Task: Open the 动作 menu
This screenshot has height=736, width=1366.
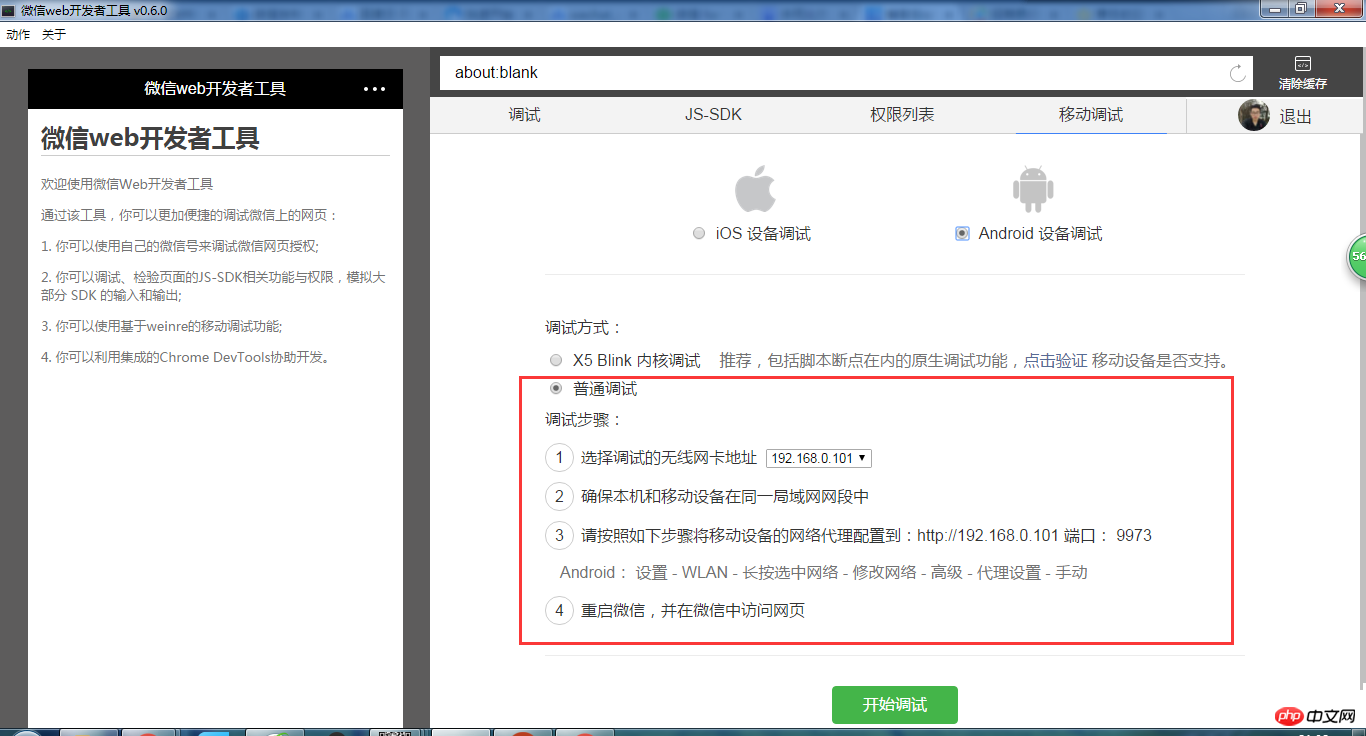Action: [18, 34]
